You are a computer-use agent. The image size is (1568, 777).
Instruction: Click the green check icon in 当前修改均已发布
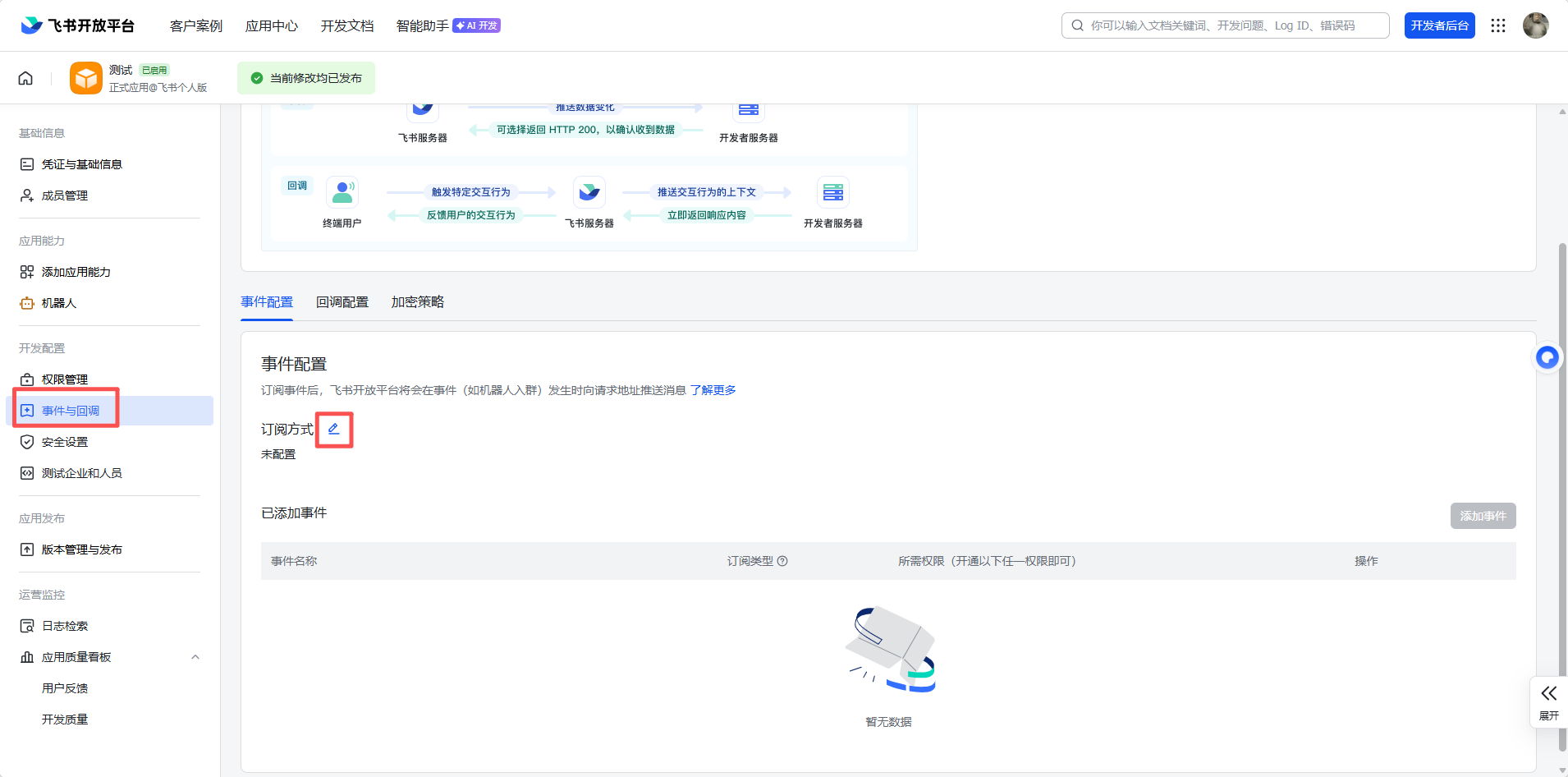[x=257, y=78]
